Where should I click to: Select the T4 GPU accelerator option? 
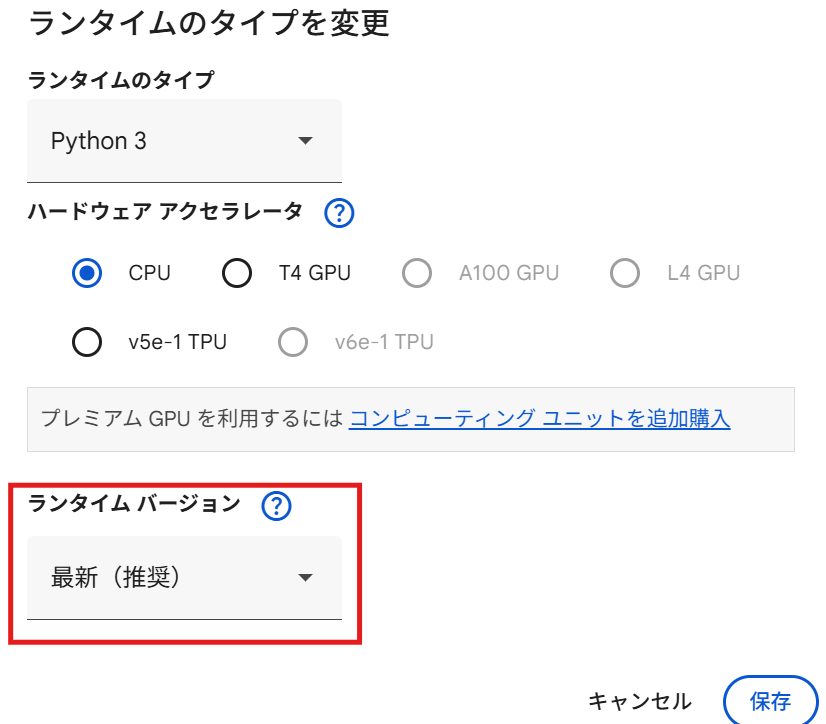(x=237, y=273)
